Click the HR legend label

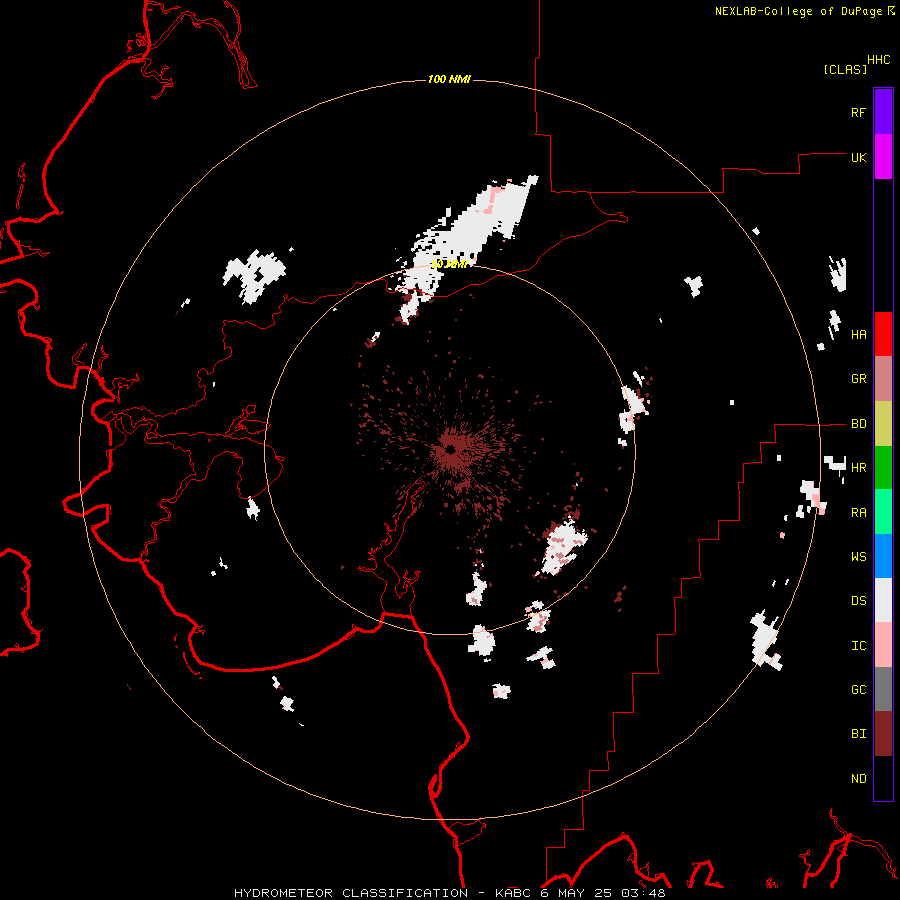tap(858, 468)
